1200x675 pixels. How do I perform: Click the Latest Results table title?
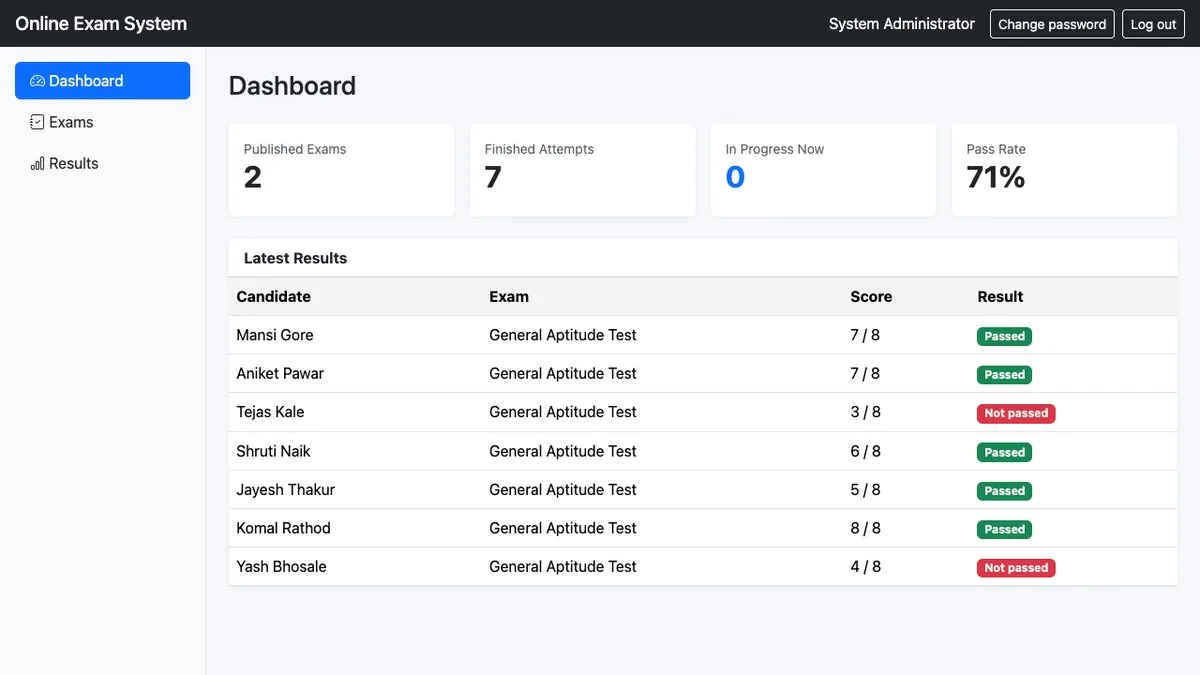[x=295, y=258]
